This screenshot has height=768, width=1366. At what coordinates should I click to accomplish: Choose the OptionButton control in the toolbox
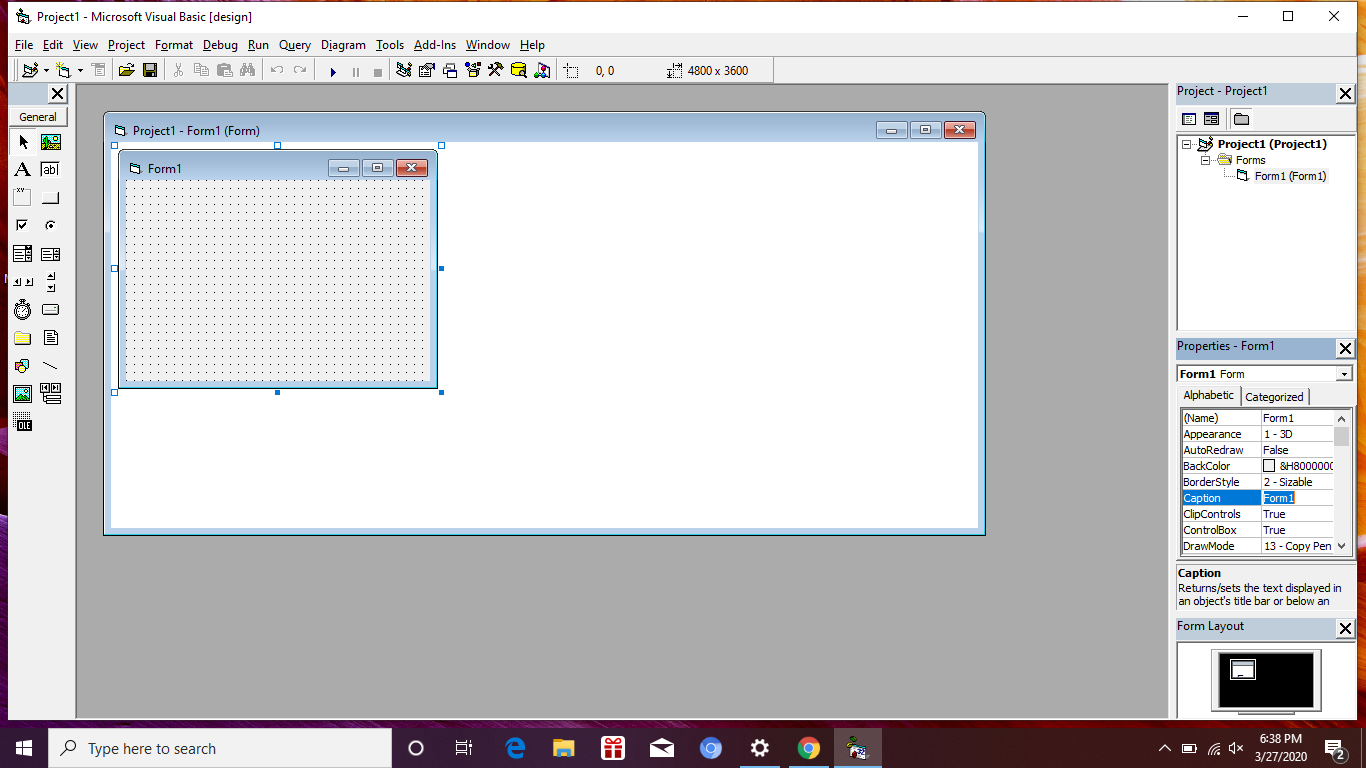51,226
